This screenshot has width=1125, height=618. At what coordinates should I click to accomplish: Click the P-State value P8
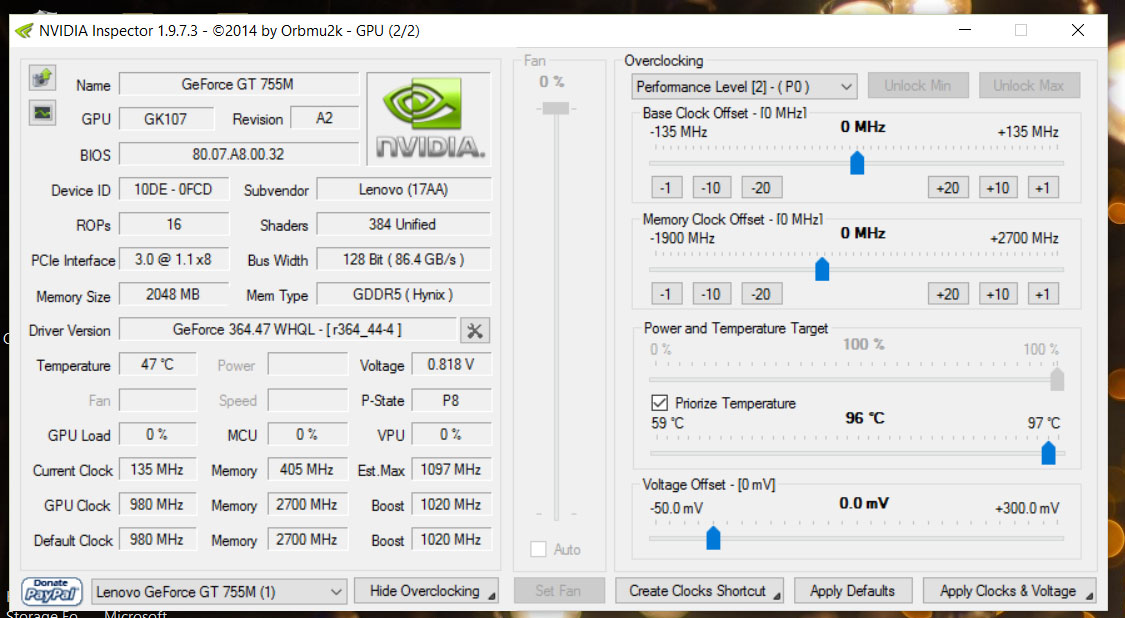451,400
